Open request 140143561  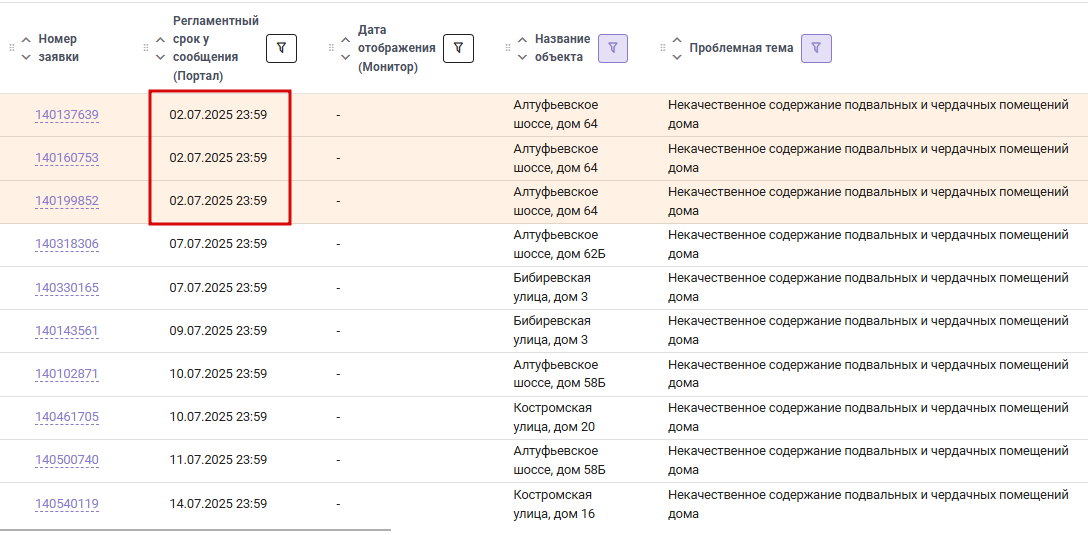(x=67, y=331)
